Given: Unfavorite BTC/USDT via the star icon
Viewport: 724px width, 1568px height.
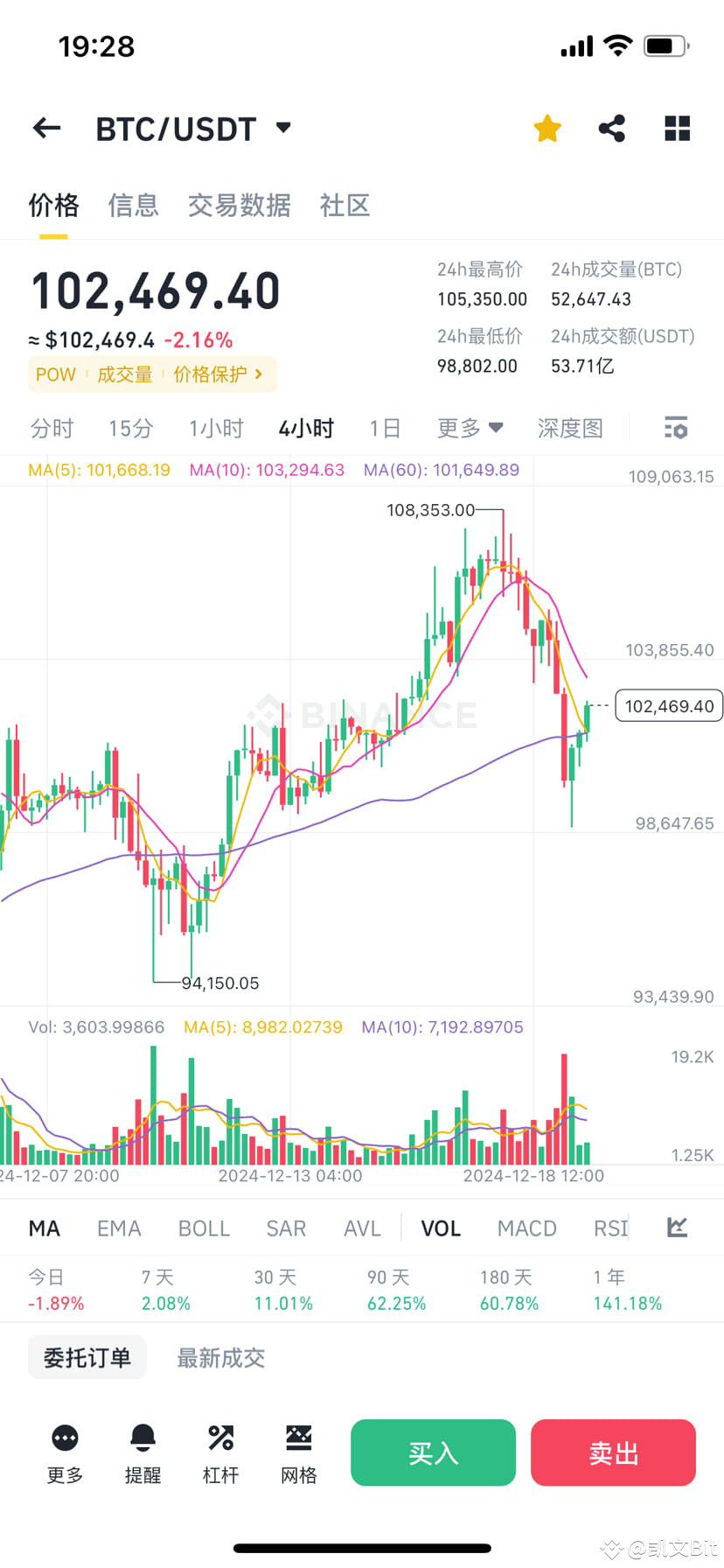Looking at the screenshot, I should point(546,128).
